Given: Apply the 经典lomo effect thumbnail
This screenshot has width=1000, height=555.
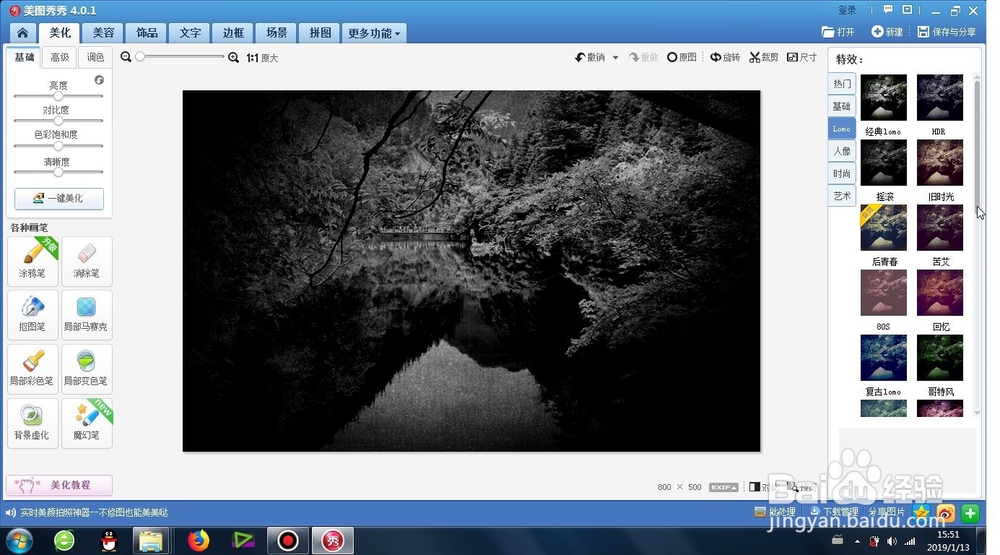Looking at the screenshot, I should coord(883,98).
